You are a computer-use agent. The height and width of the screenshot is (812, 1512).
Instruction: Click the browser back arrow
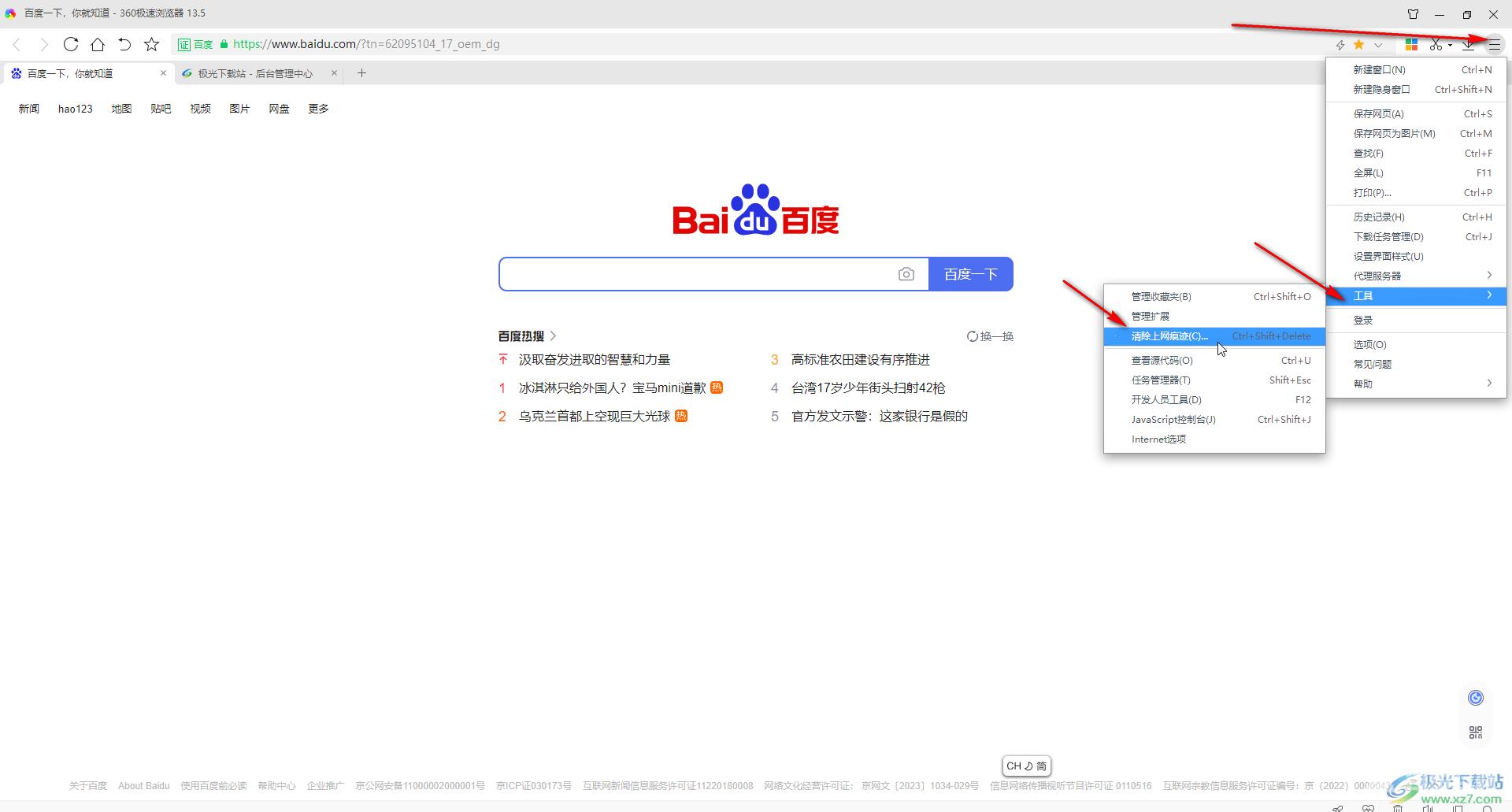point(17,44)
